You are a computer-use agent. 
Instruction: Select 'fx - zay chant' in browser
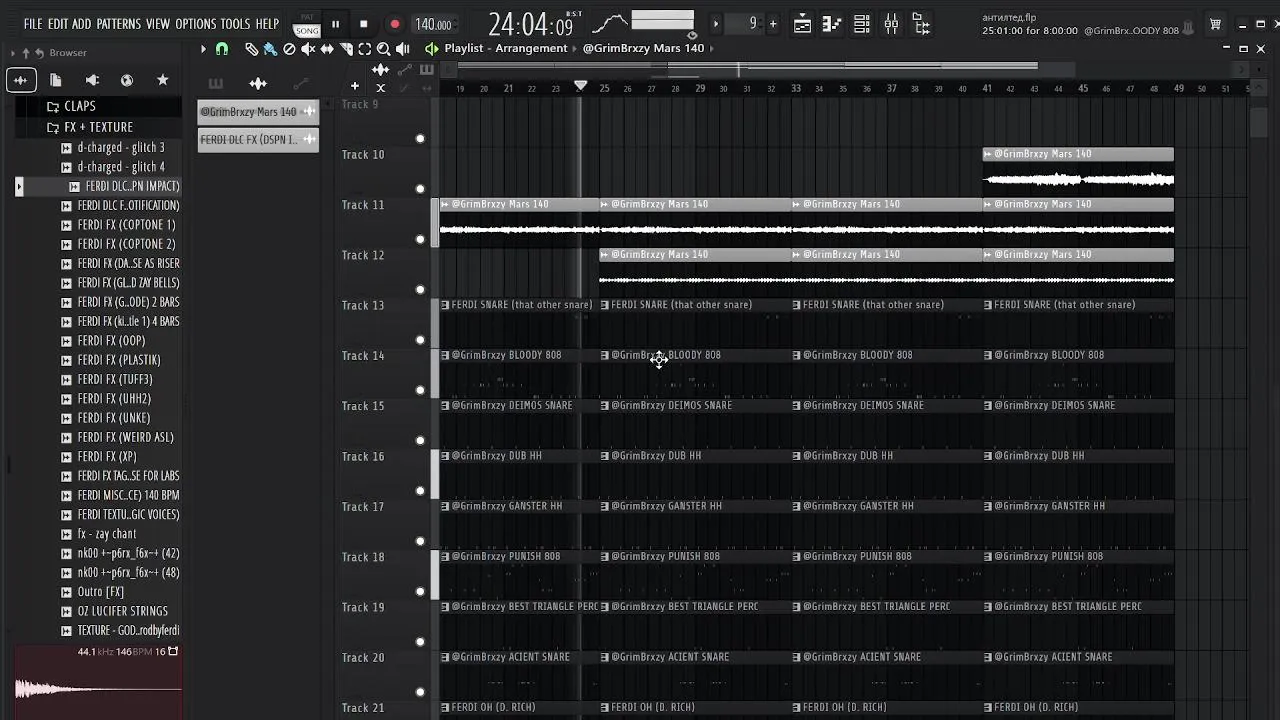coord(107,534)
